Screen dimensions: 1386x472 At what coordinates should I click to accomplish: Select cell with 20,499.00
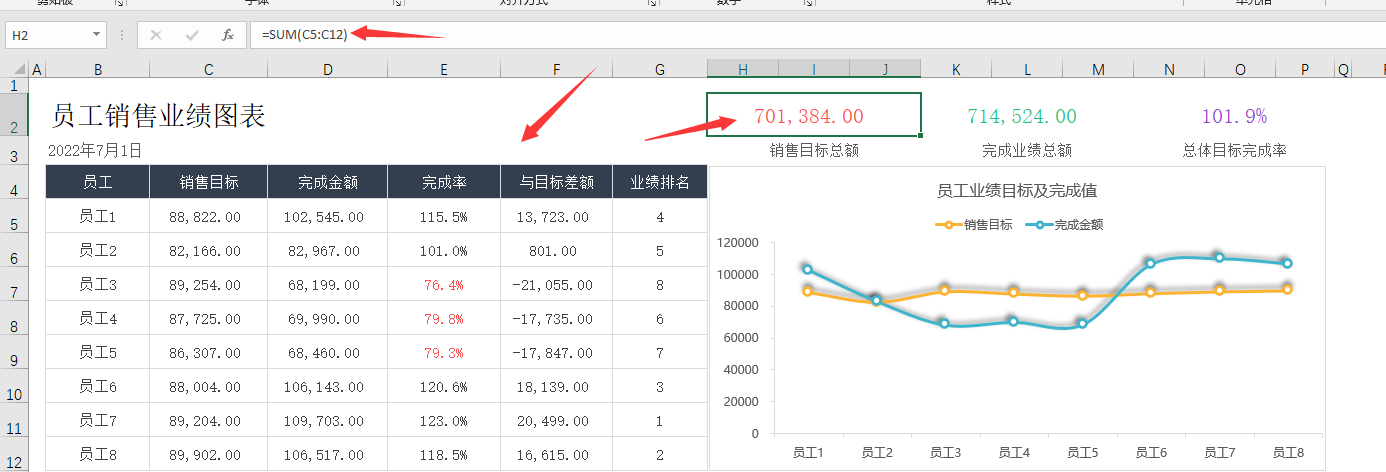click(x=556, y=421)
